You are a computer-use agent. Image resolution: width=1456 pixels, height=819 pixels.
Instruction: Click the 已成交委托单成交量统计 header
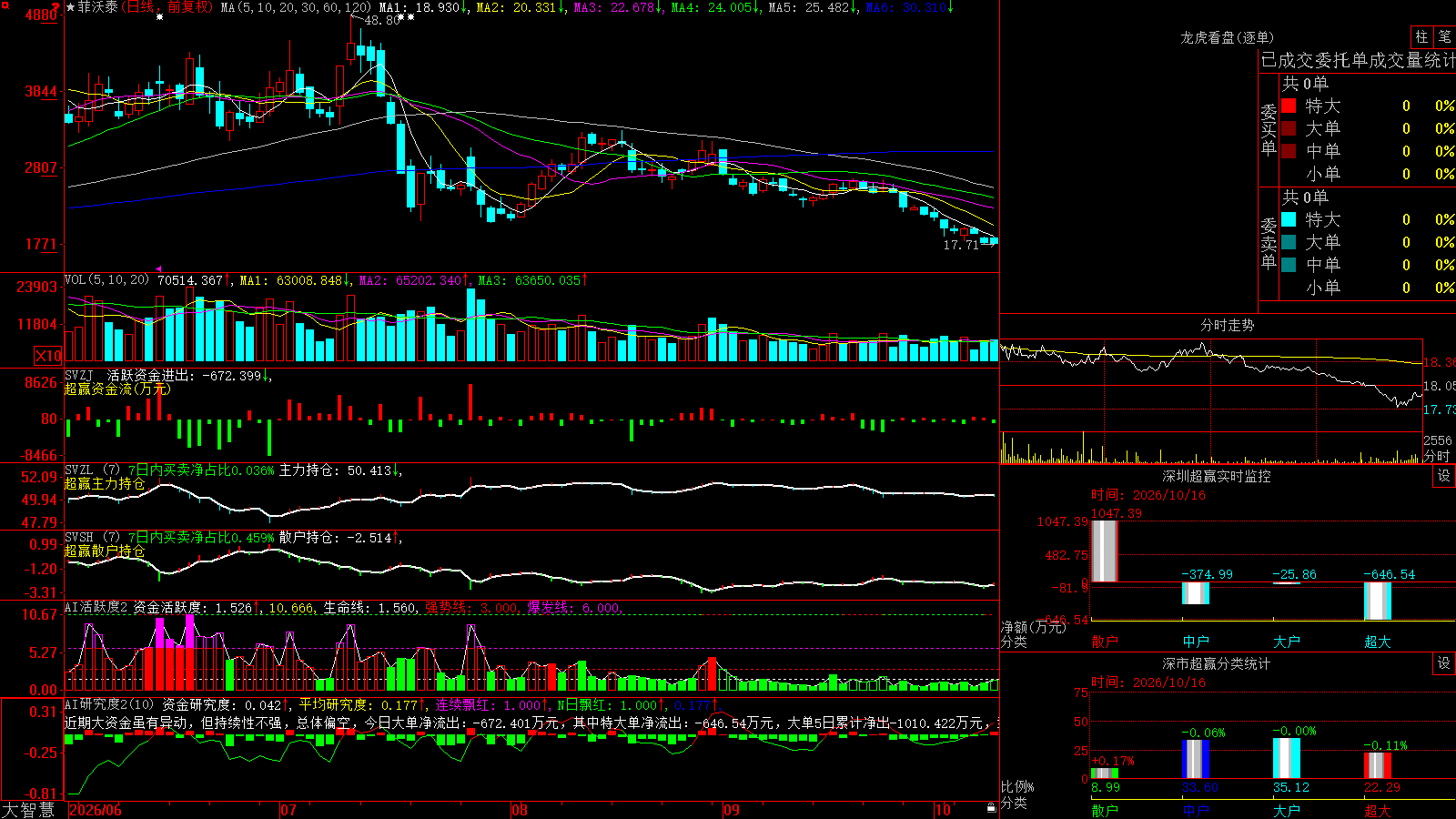tap(1358, 60)
